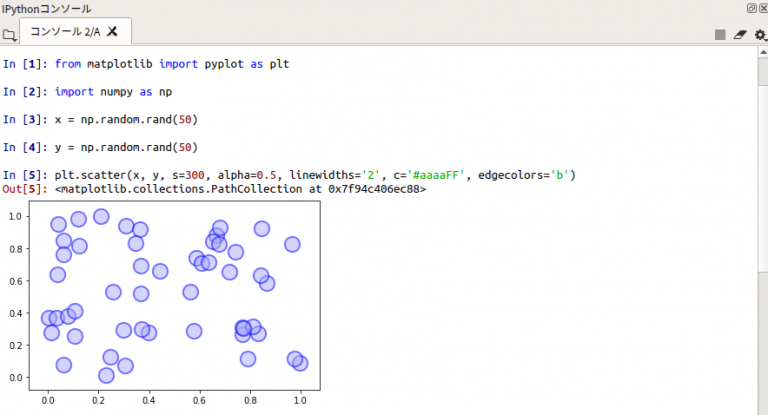This screenshot has width=768, height=415.
Task: Click the scatter plot output image
Action: tap(173, 296)
